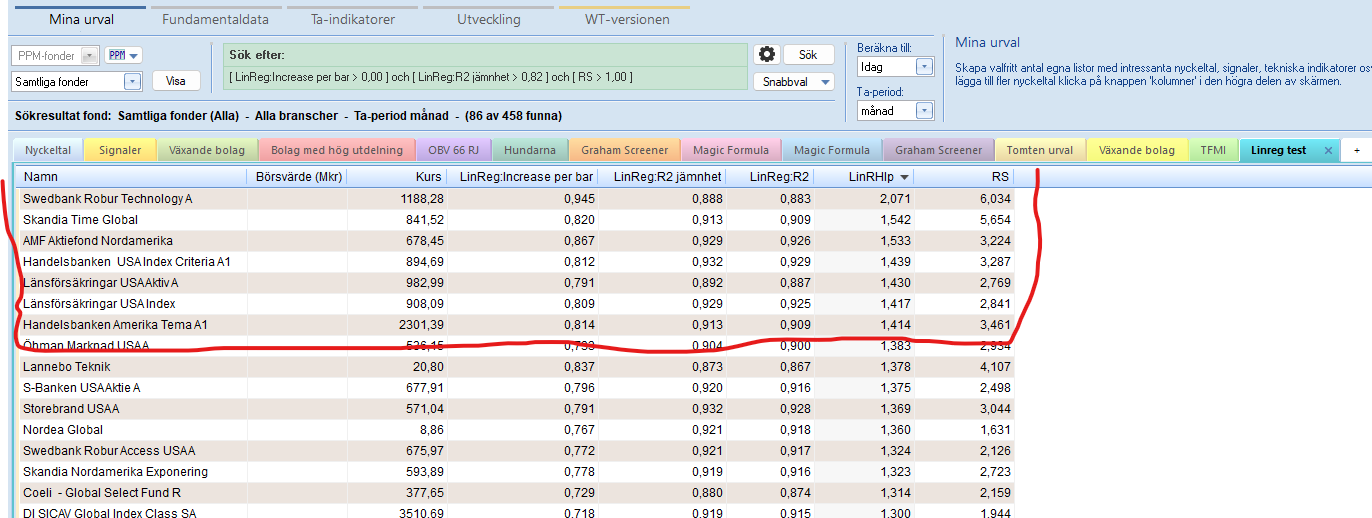Go to the Utveckling tab
Screen dimensions: 1372x518
click(489, 19)
